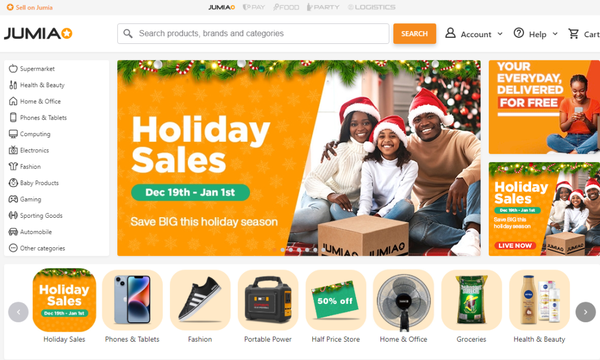Click the orange SEARCH button
This screenshot has height=360, width=600.
414,34
